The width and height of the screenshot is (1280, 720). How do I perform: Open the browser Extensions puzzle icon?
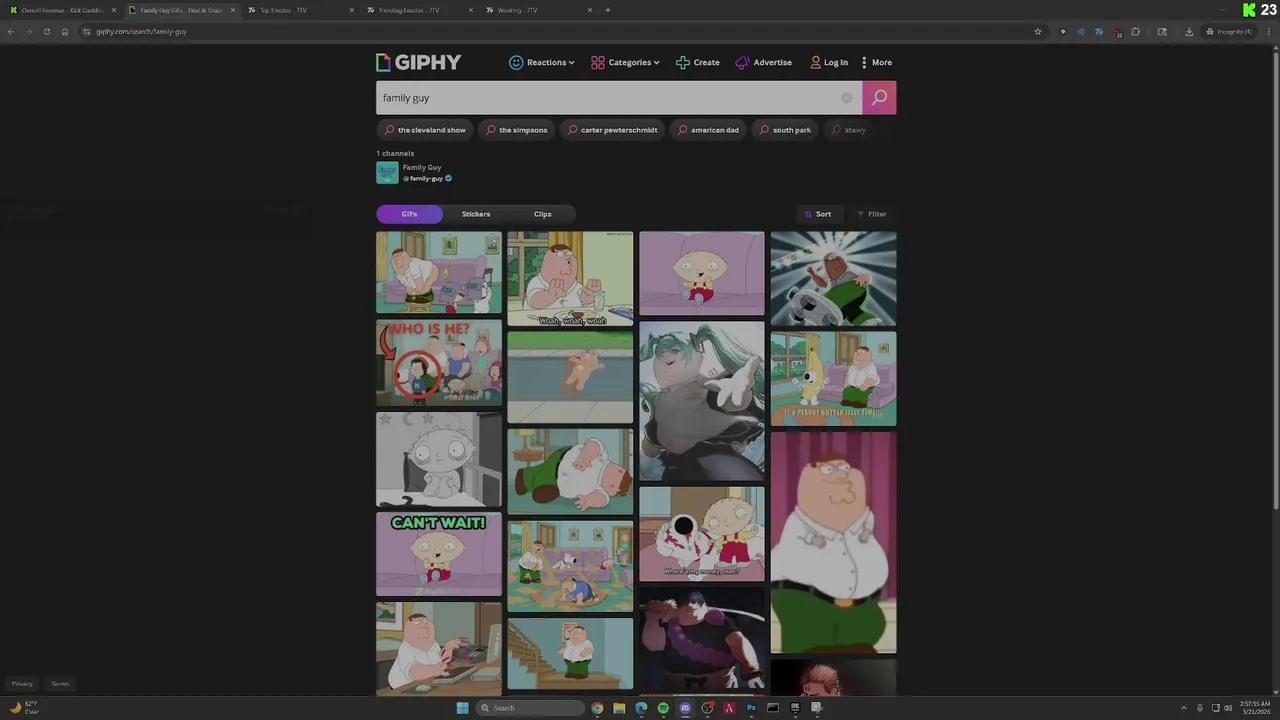(1136, 31)
